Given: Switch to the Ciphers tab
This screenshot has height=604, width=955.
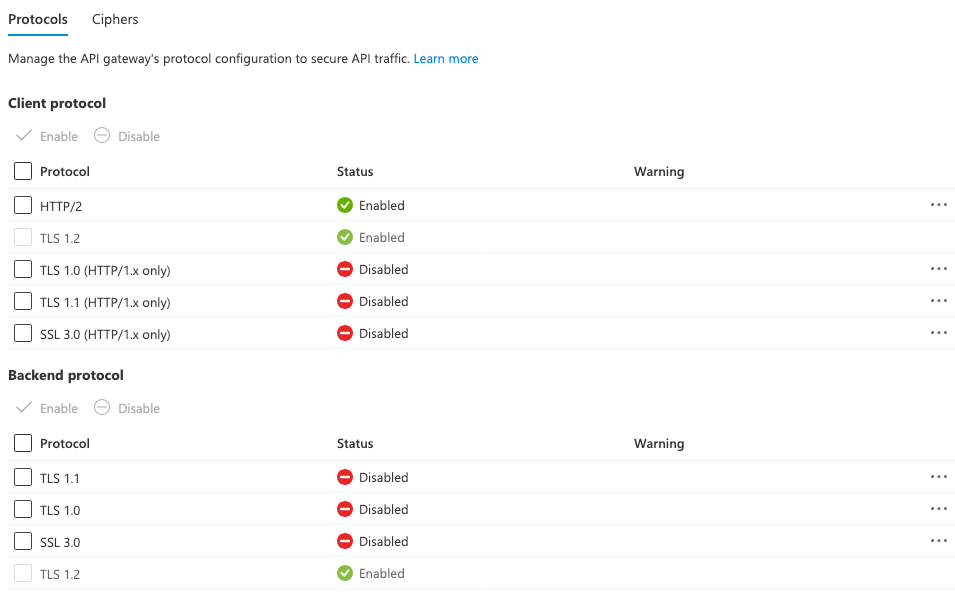Looking at the screenshot, I should tap(115, 19).
